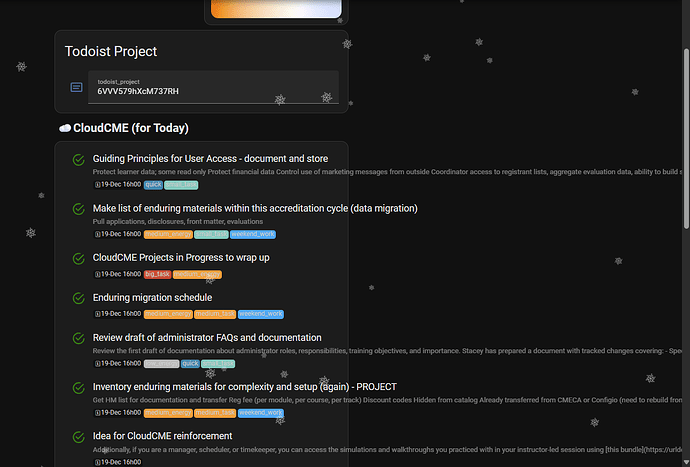Click the cloud icon next to CloudCME heading

tap(65, 128)
